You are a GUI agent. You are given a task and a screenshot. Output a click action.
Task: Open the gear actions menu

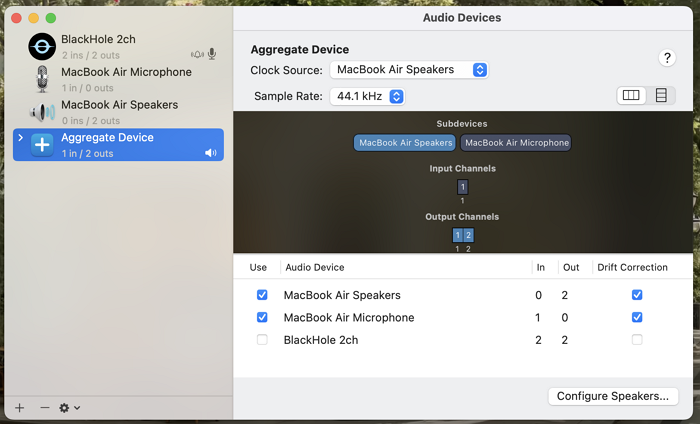click(x=70, y=407)
